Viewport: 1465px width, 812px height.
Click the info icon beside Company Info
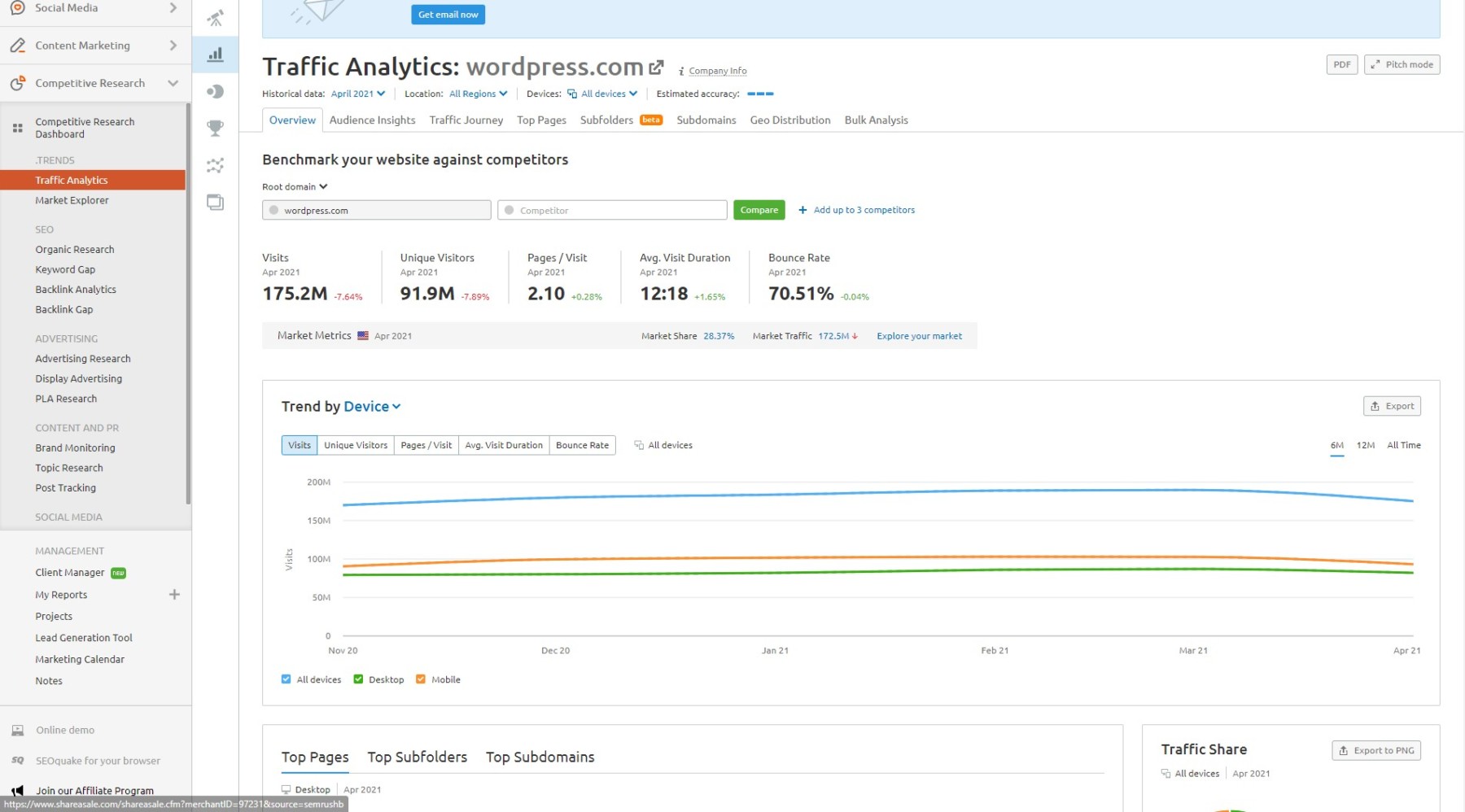point(681,72)
